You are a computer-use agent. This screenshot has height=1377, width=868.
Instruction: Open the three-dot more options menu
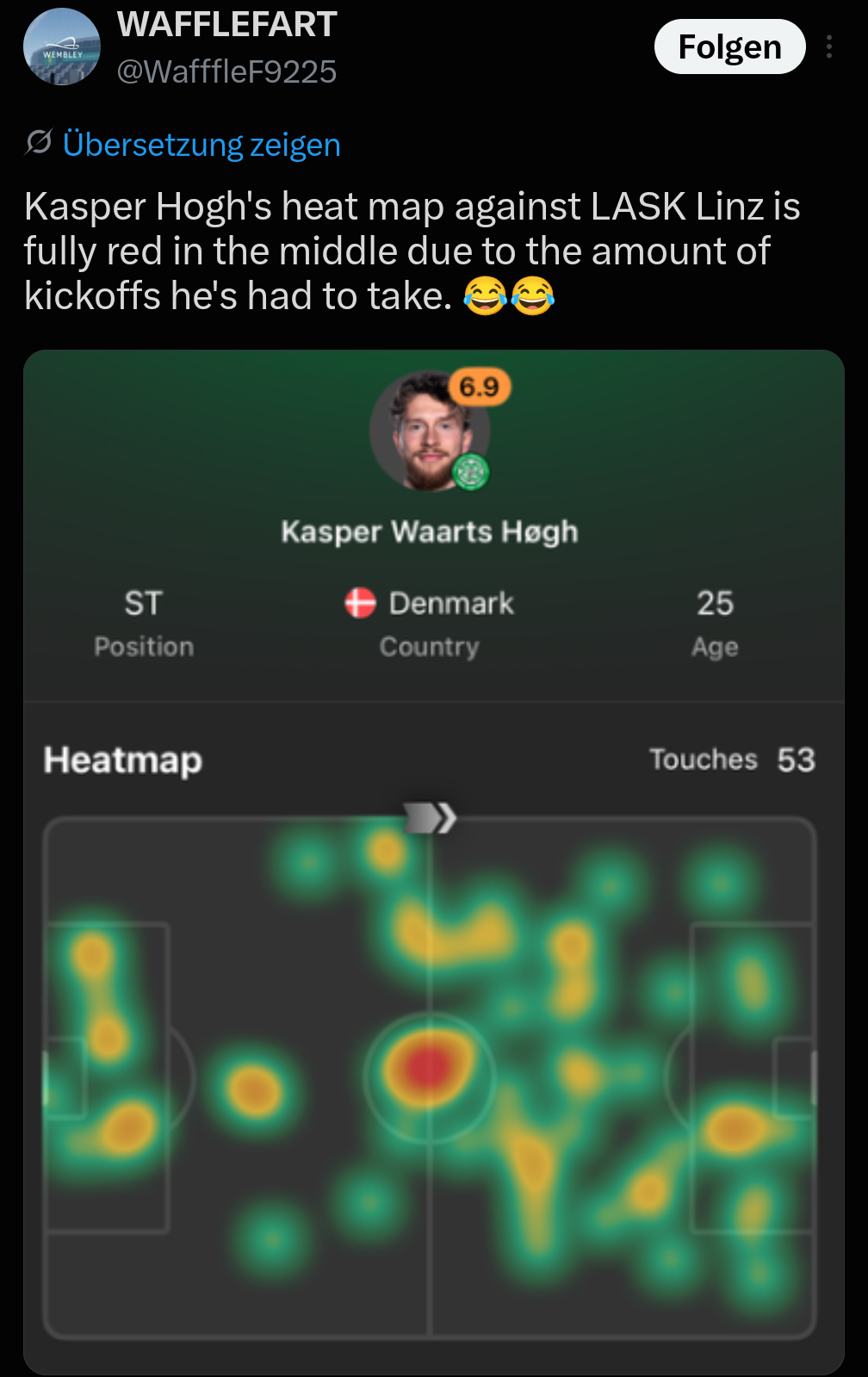tap(829, 47)
